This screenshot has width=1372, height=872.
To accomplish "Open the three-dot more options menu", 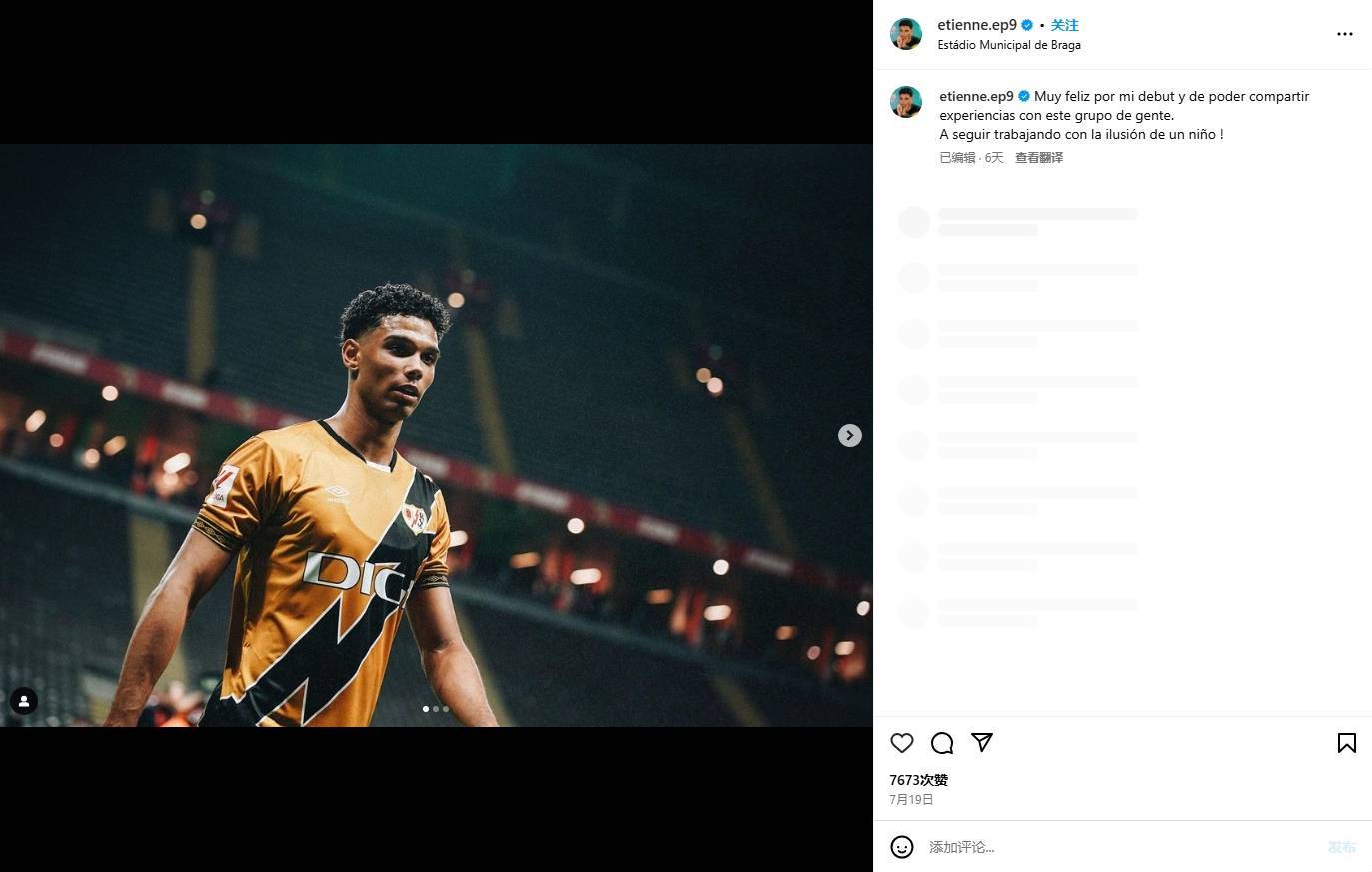I will (1345, 34).
